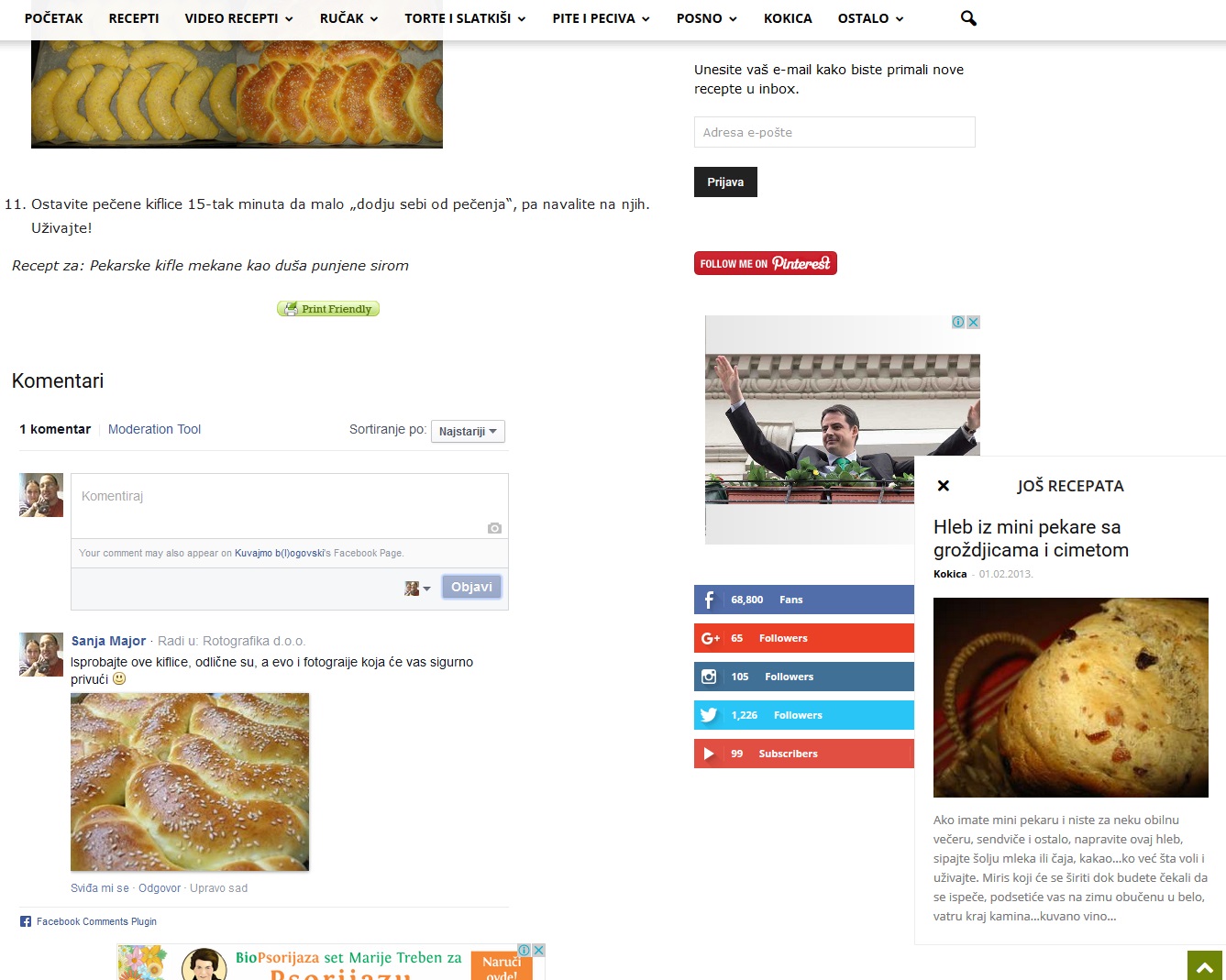Go to the Početak menu item
Screen dimensions: 1226x980
53,18
